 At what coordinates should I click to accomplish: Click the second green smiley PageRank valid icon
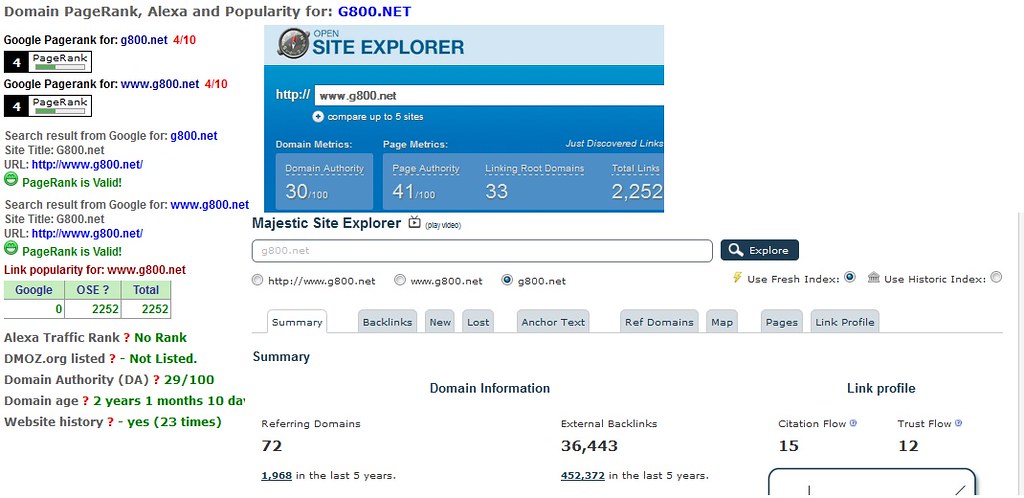tap(10, 248)
